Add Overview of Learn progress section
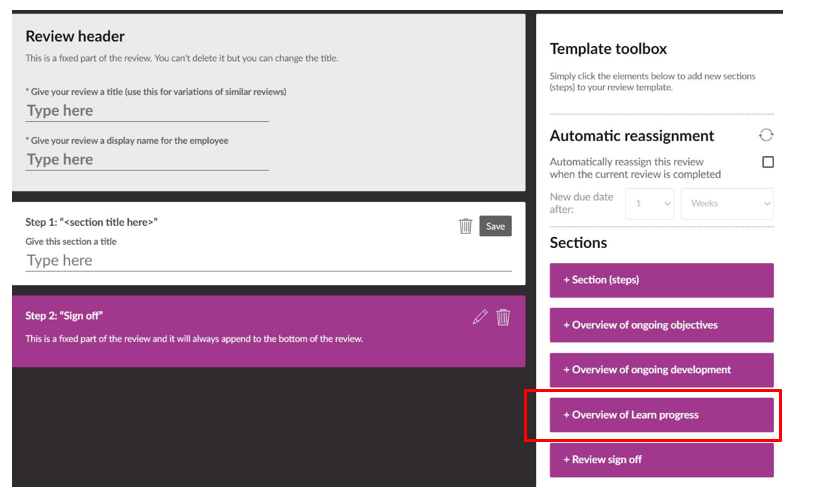Viewport: 818px width, 502px height. pyautogui.click(x=661, y=415)
